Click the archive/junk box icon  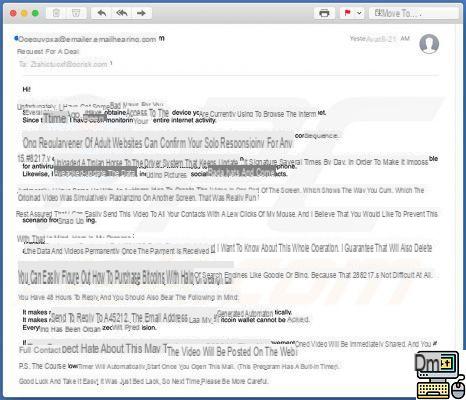pos(76,13)
